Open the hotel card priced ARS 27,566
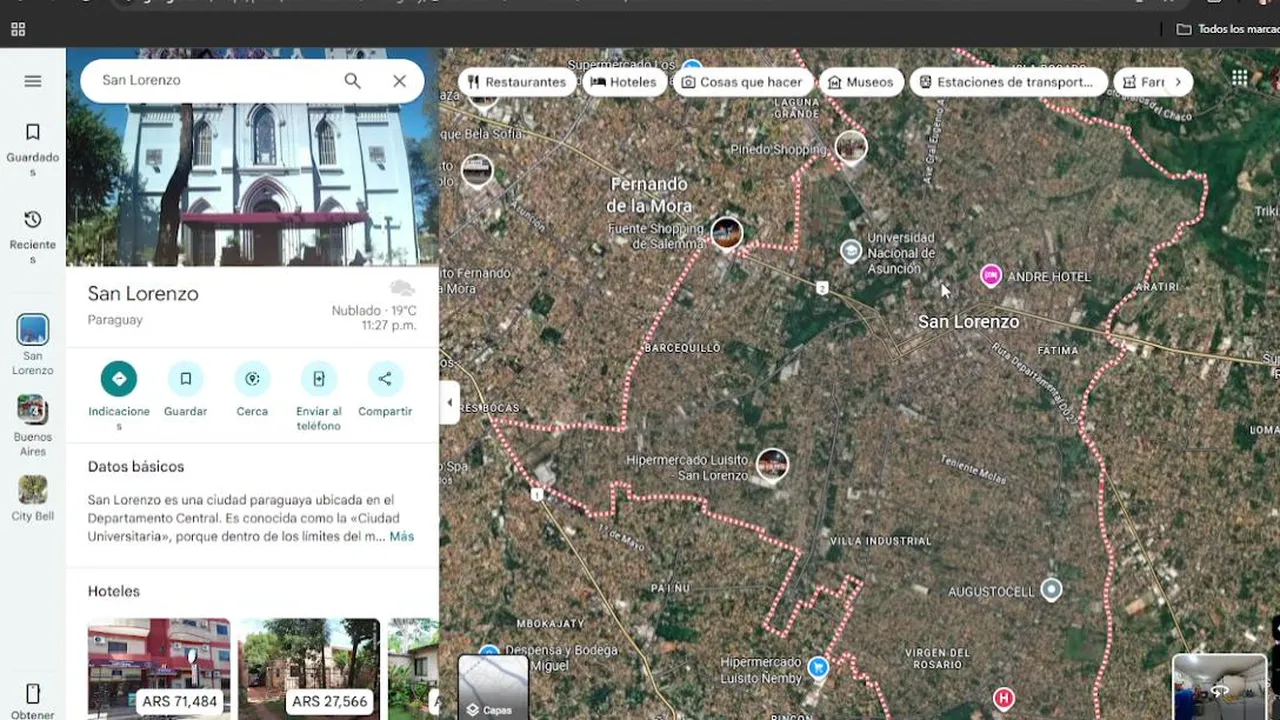The image size is (1280, 720). (309, 669)
